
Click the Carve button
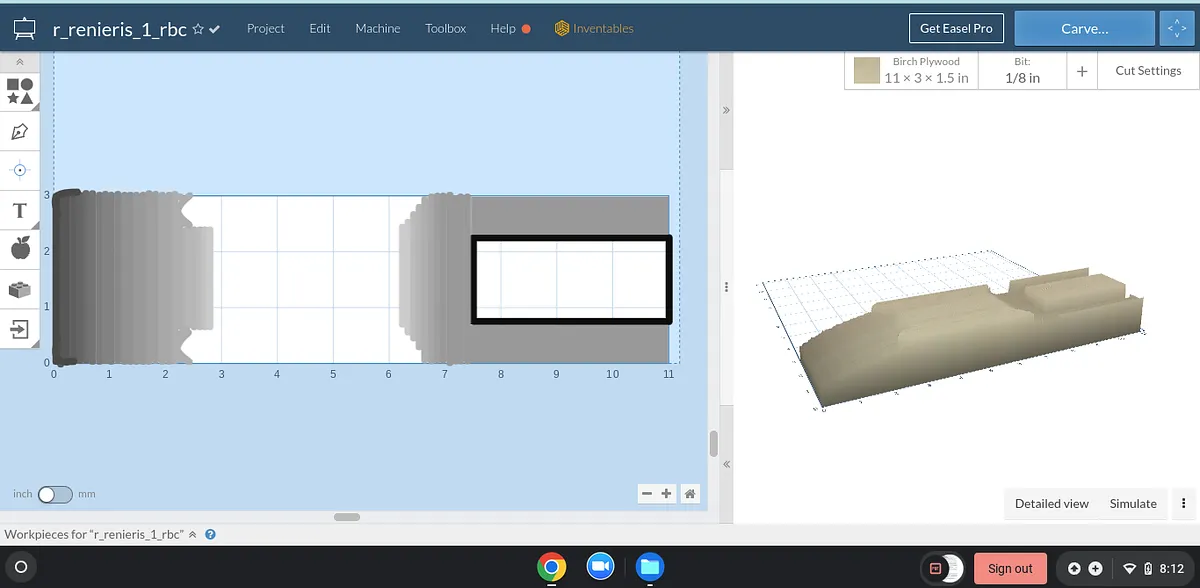click(1083, 29)
